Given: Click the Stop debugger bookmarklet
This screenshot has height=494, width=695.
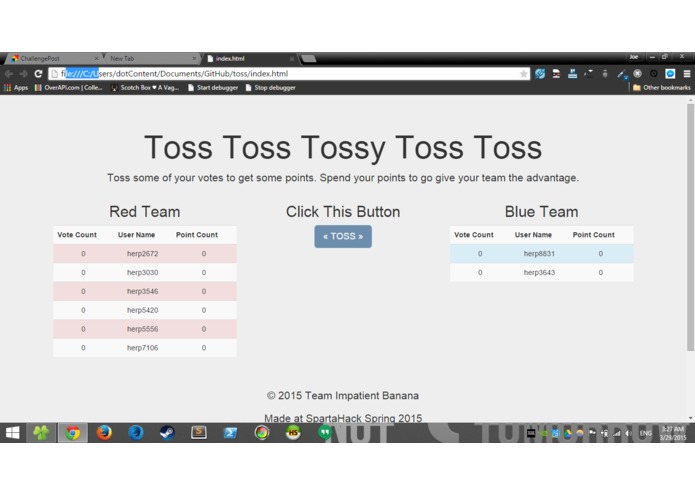Looking at the screenshot, I should (271, 88).
